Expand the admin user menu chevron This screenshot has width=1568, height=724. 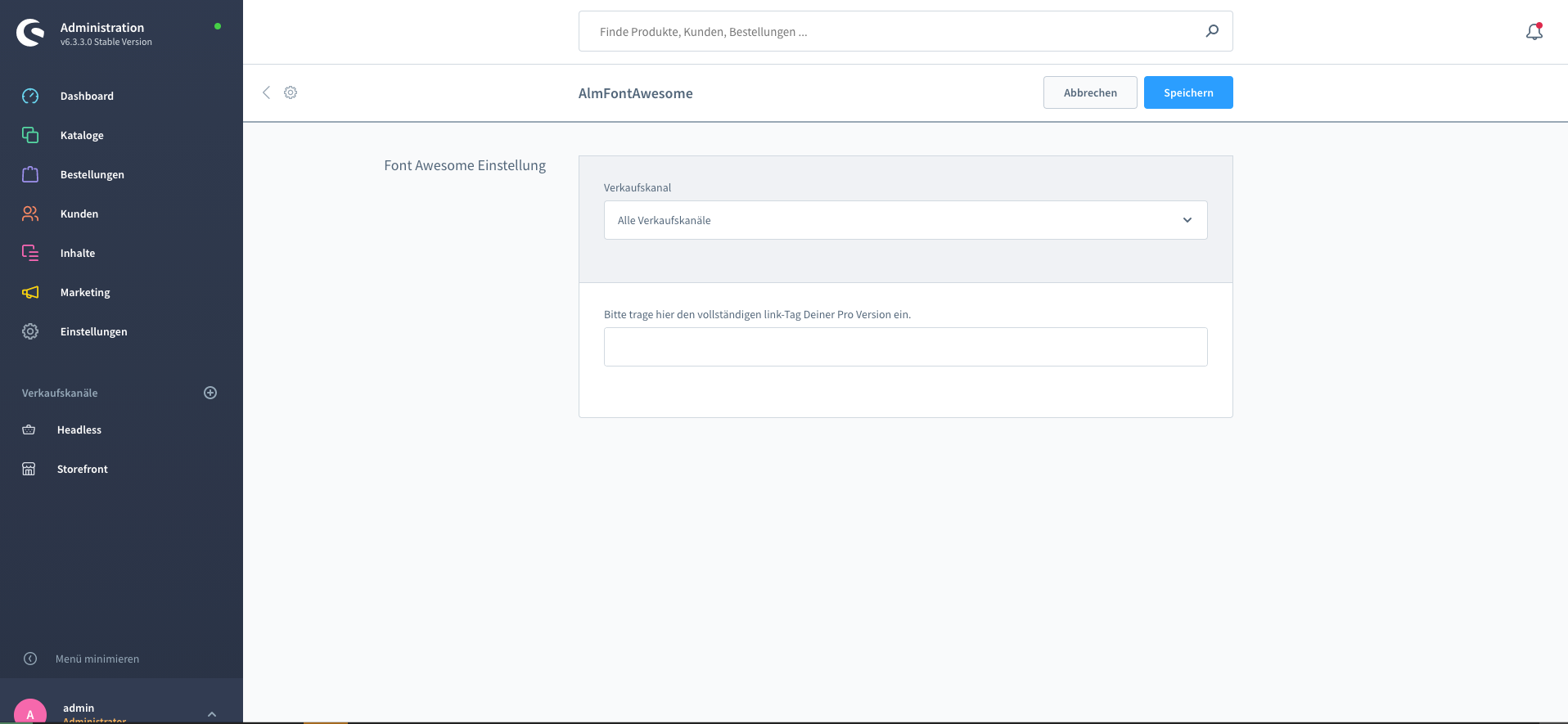point(212,714)
